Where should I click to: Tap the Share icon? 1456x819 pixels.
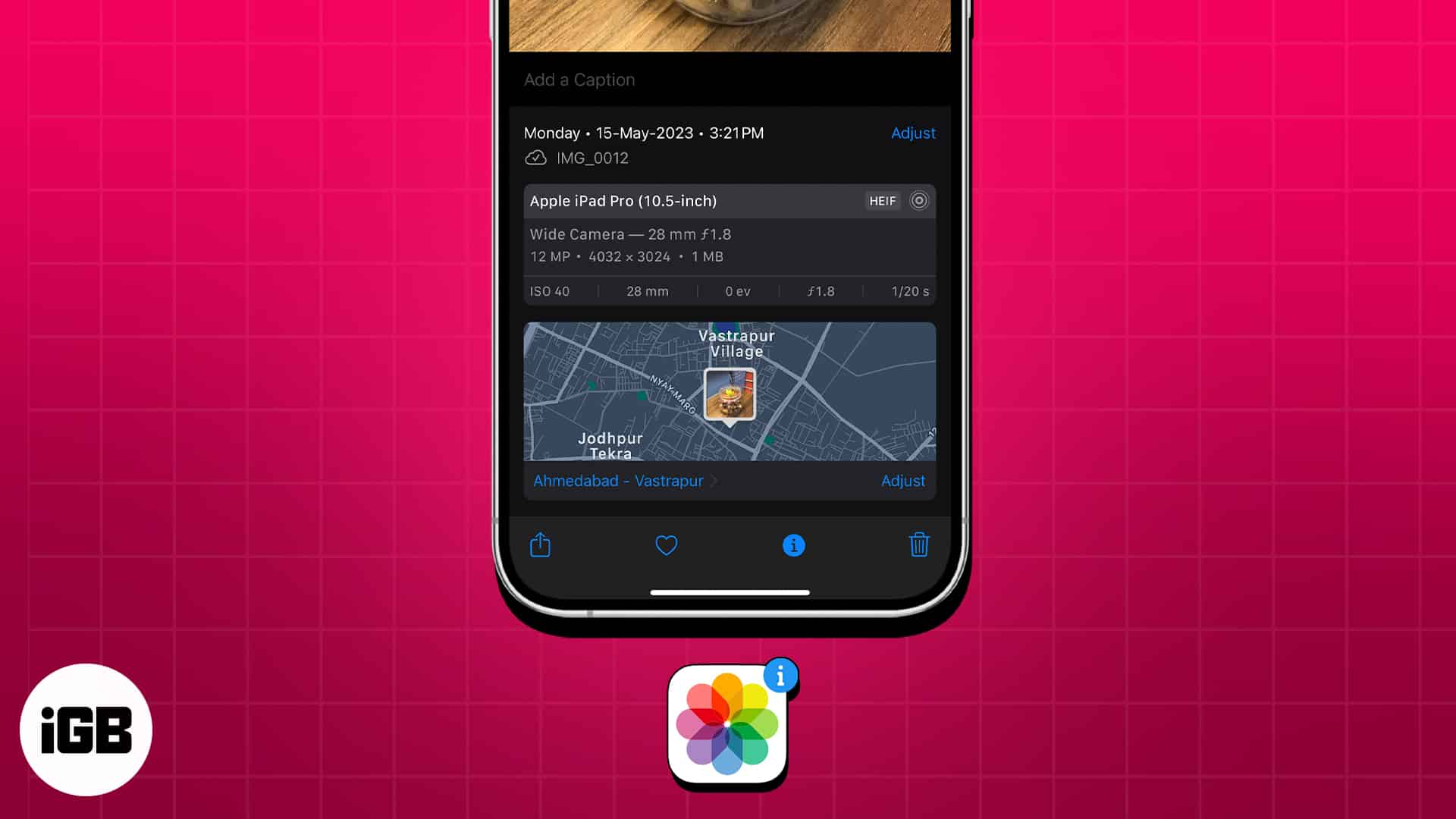click(x=540, y=545)
